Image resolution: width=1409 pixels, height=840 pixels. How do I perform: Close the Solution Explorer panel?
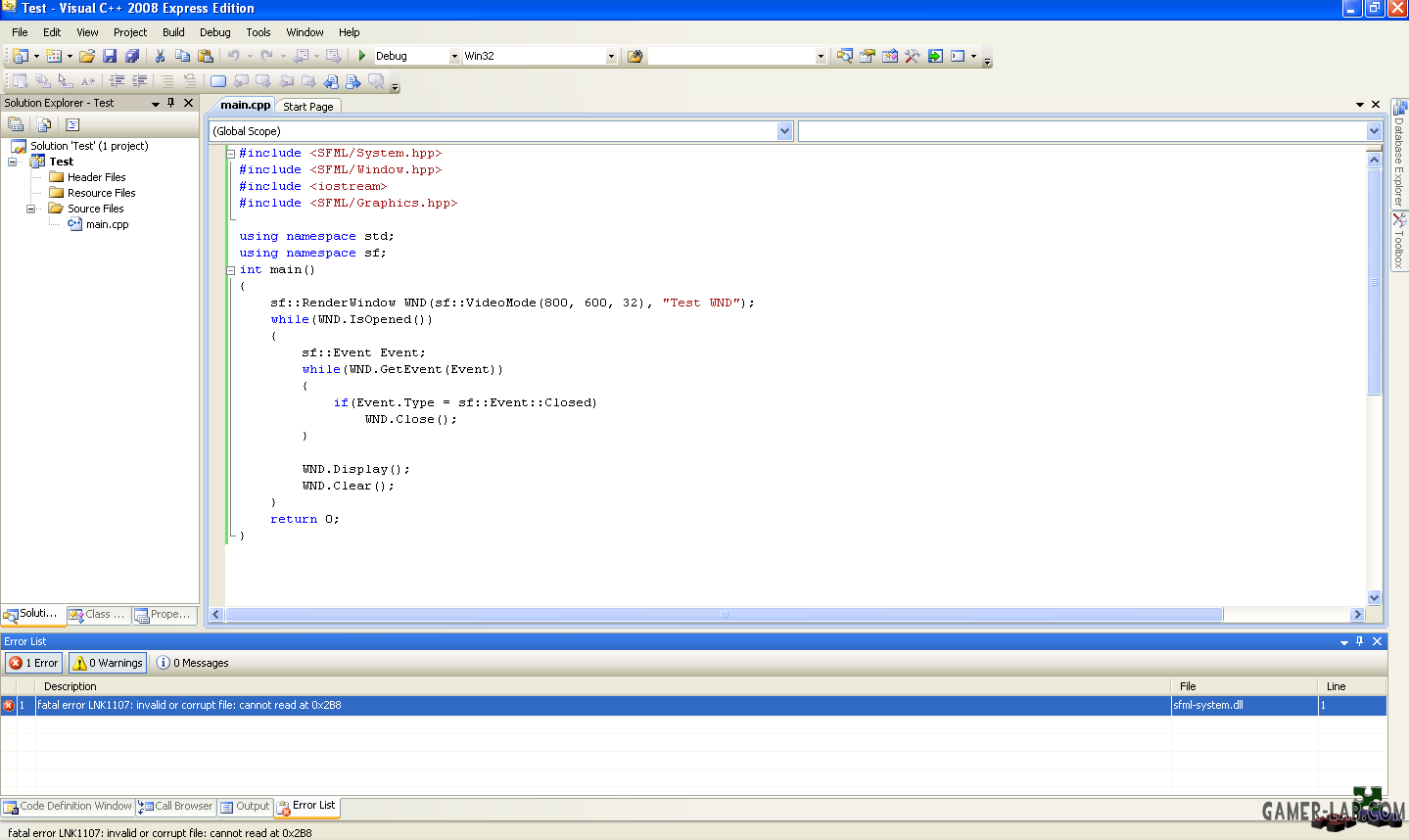[189, 103]
